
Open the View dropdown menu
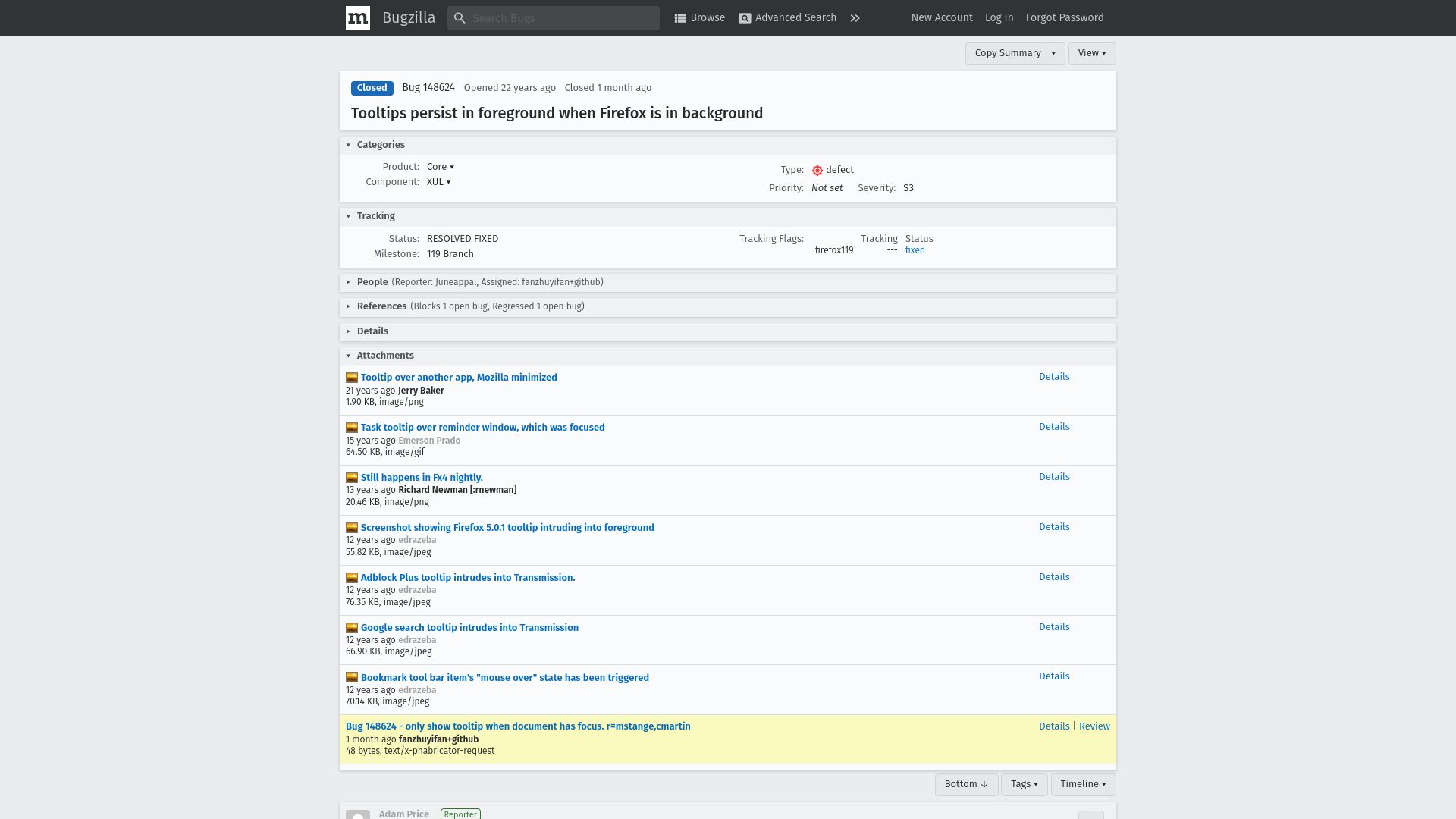pos(1092,53)
